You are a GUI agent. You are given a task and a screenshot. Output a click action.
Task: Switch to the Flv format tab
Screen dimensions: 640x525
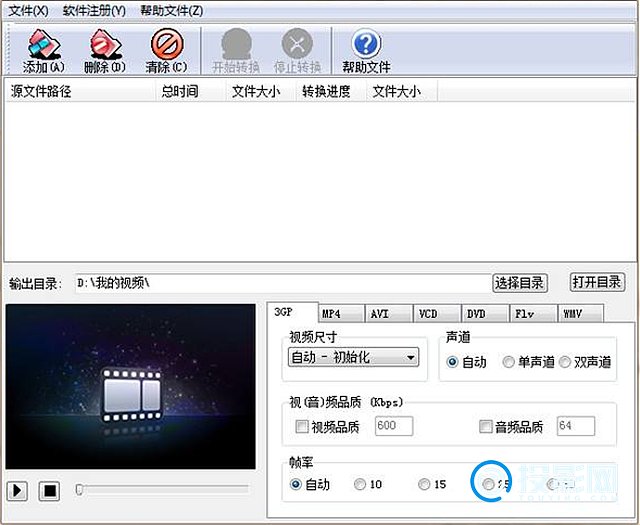533,314
